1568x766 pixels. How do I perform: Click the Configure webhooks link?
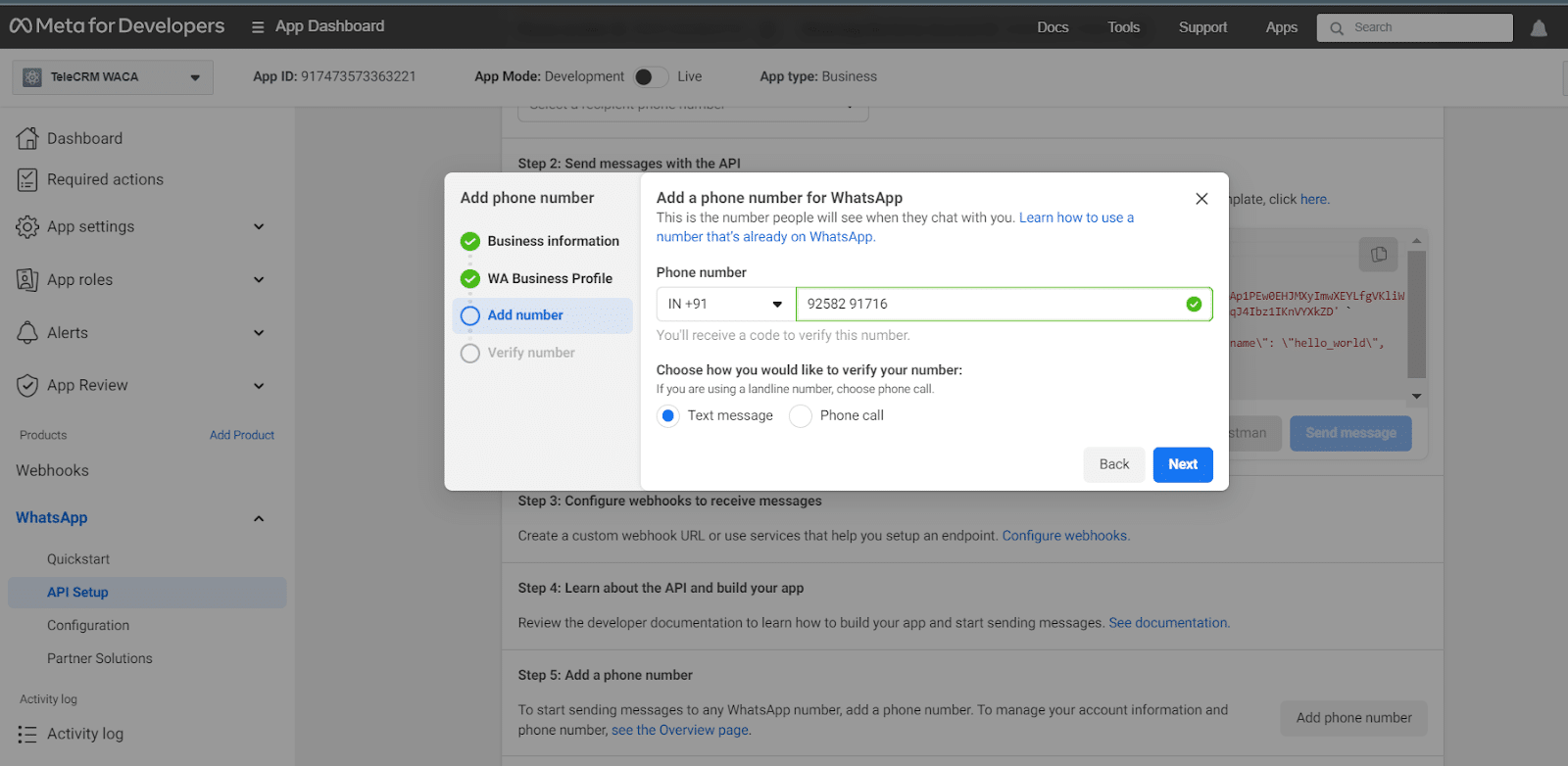pos(1064,536)
